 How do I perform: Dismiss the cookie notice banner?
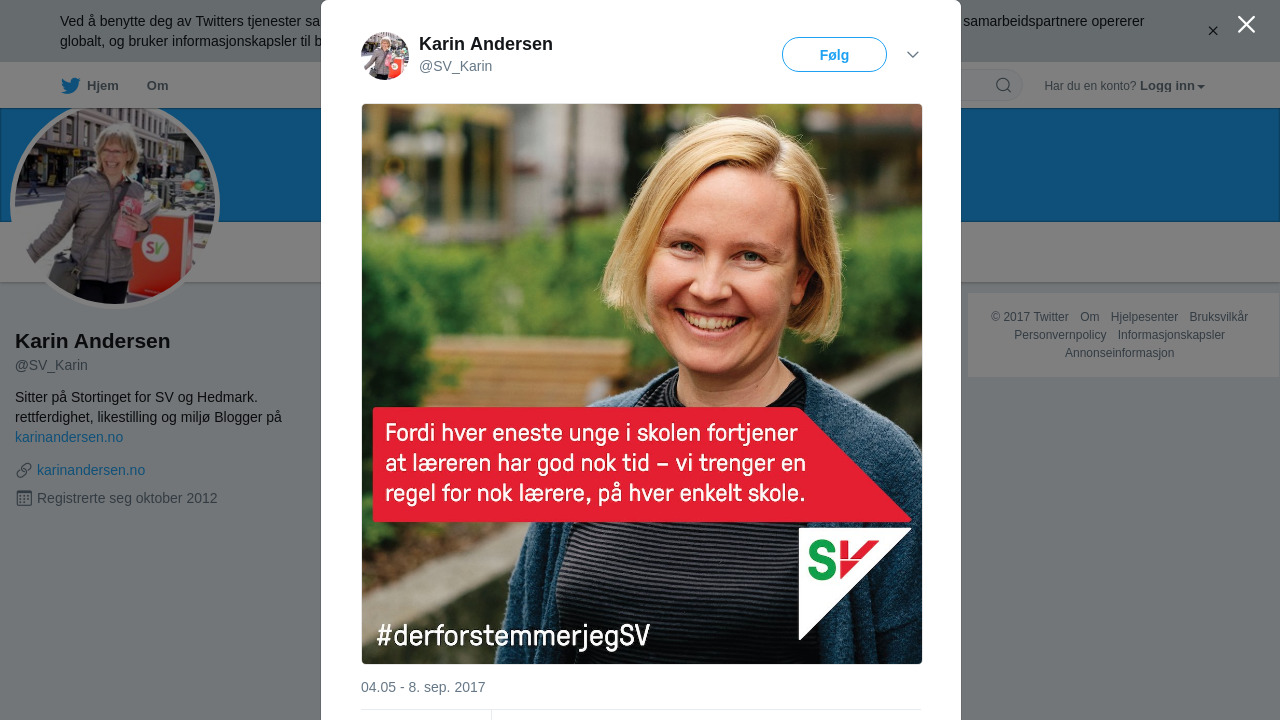(1213, 31)
